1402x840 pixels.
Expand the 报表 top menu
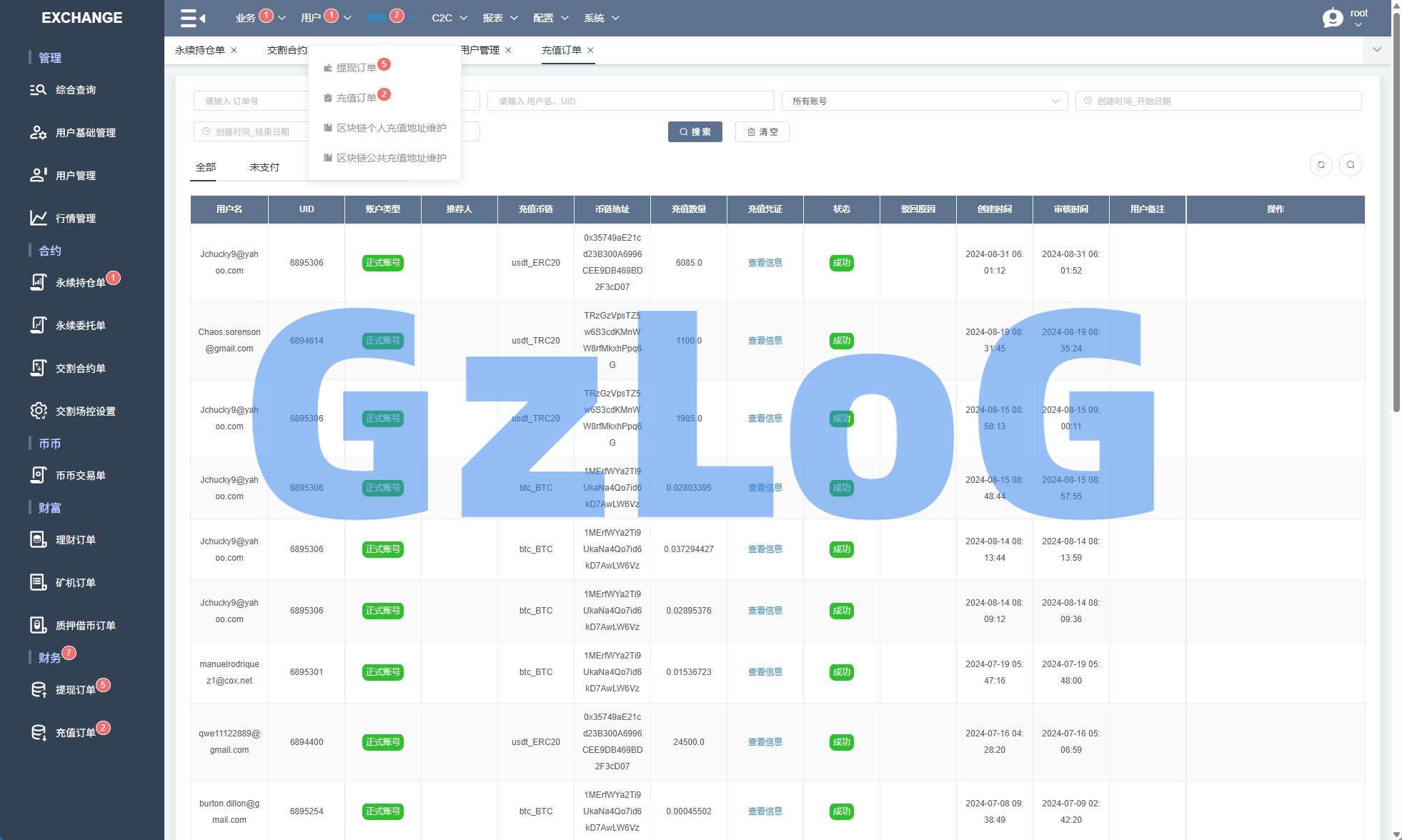500,18
